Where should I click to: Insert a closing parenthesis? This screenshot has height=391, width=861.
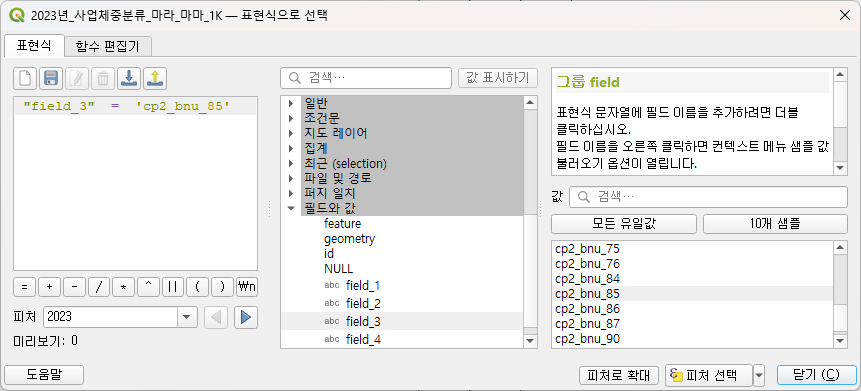pyautogui.click(x=222, y=287)
